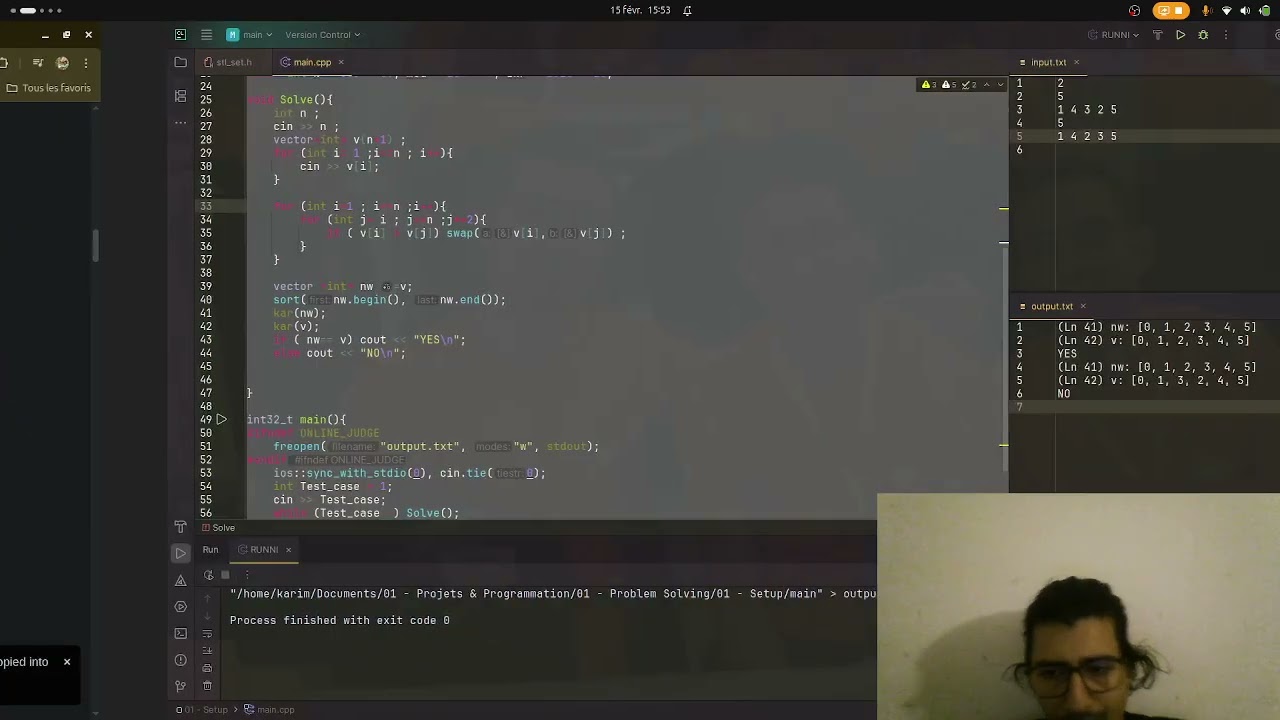The height and width of the screenshot is (720, 1280).
Task: Open the Git tool window icon
Action: coord(180,686)
